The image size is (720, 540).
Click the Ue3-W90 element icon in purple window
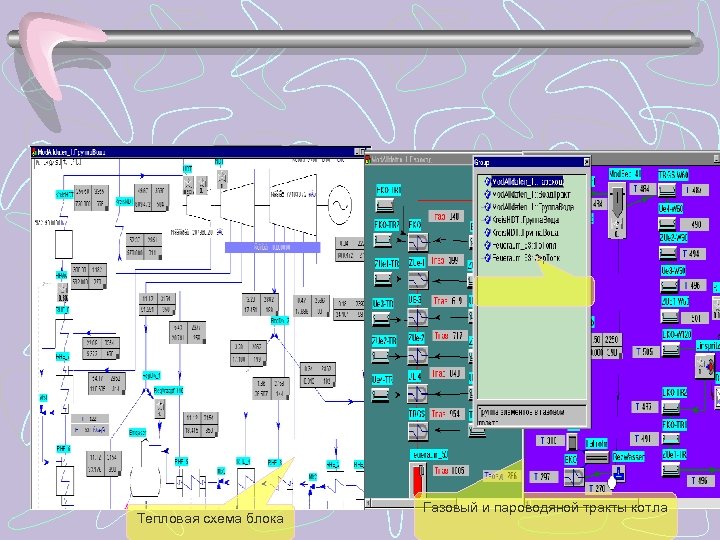click(669, 285)
